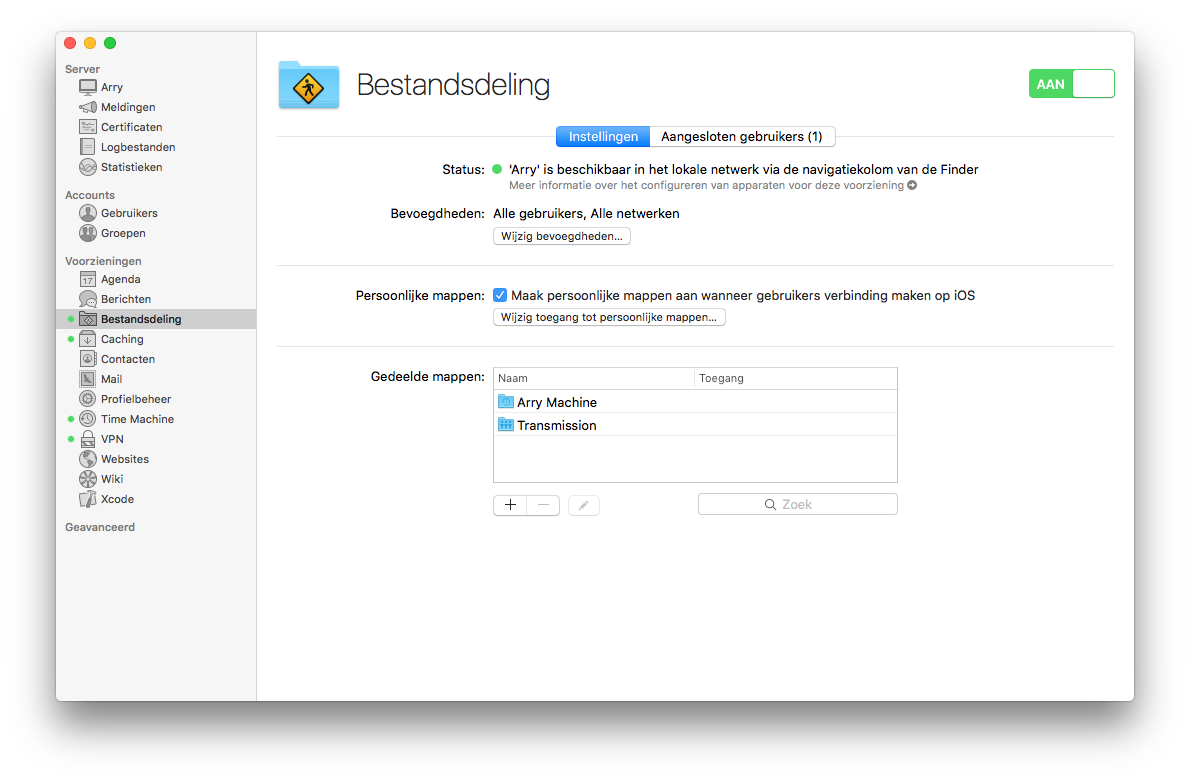Switch to Aangesloten gebruikers tab
The image size is (1190, 781).
click(x=742, y=137)
